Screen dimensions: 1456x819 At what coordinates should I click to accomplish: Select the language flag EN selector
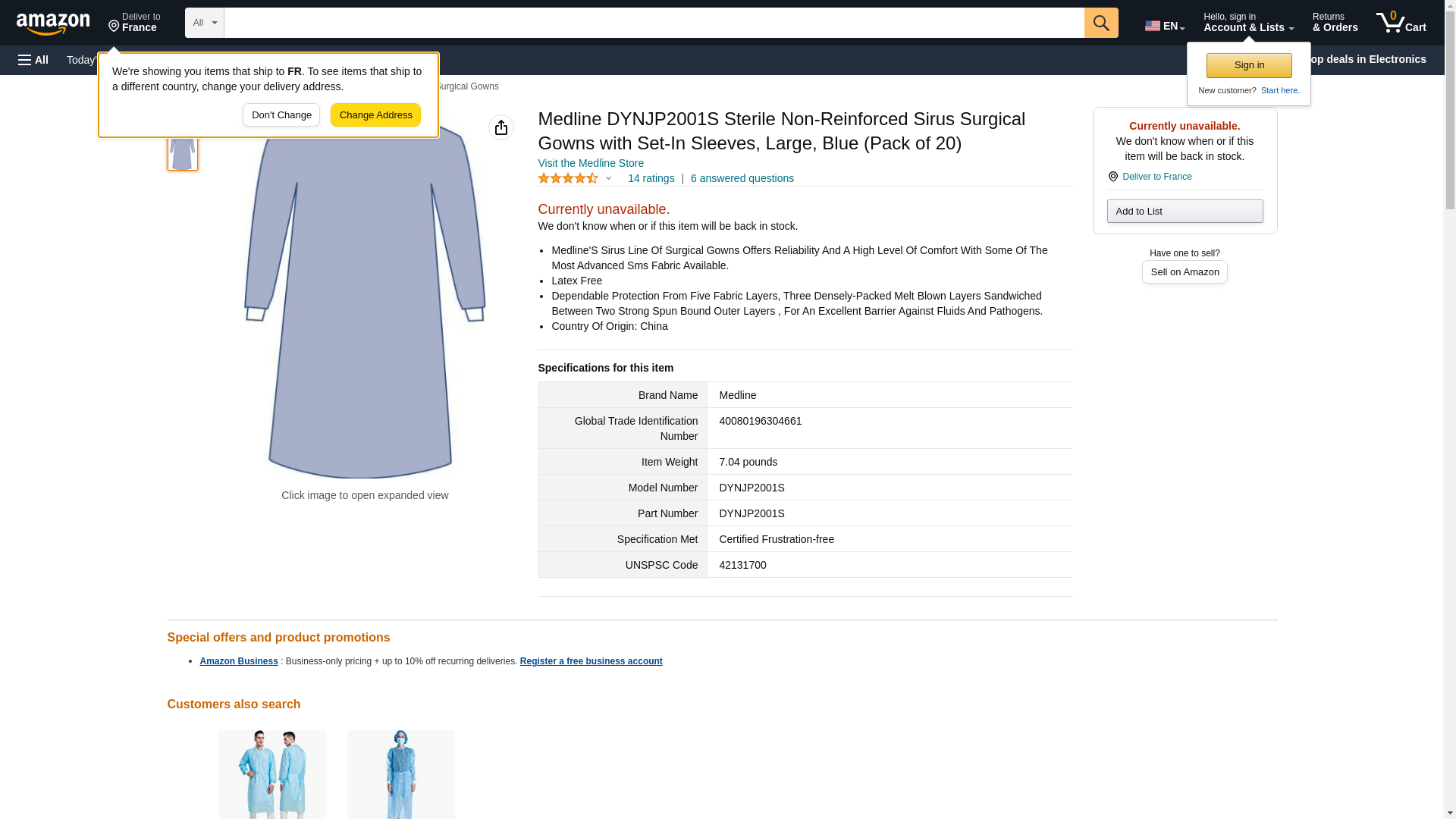(x=1165, y=26)
